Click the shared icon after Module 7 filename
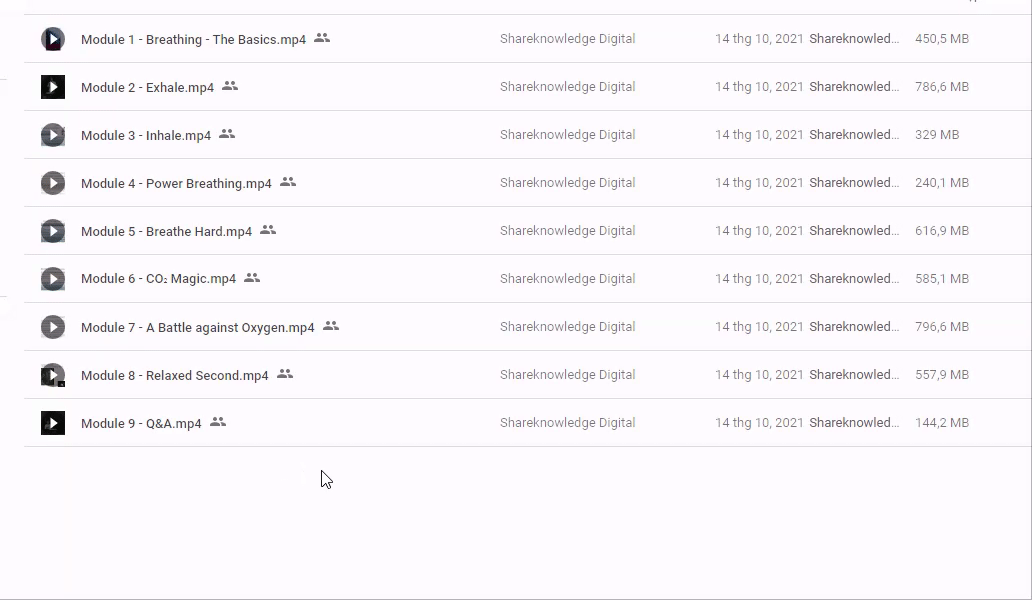 (331, 326)
